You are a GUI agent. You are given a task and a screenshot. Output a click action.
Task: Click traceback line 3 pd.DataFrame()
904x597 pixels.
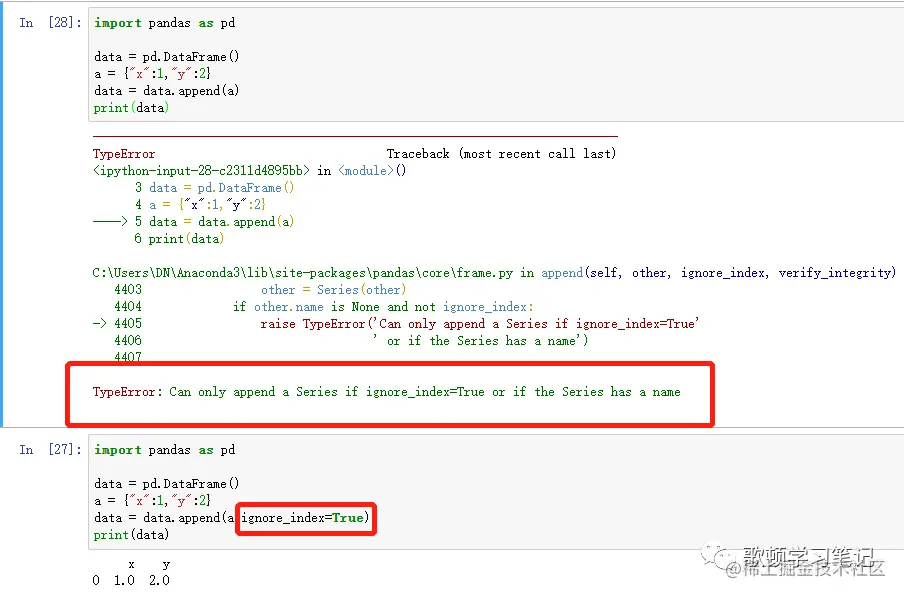coord(214,188)
